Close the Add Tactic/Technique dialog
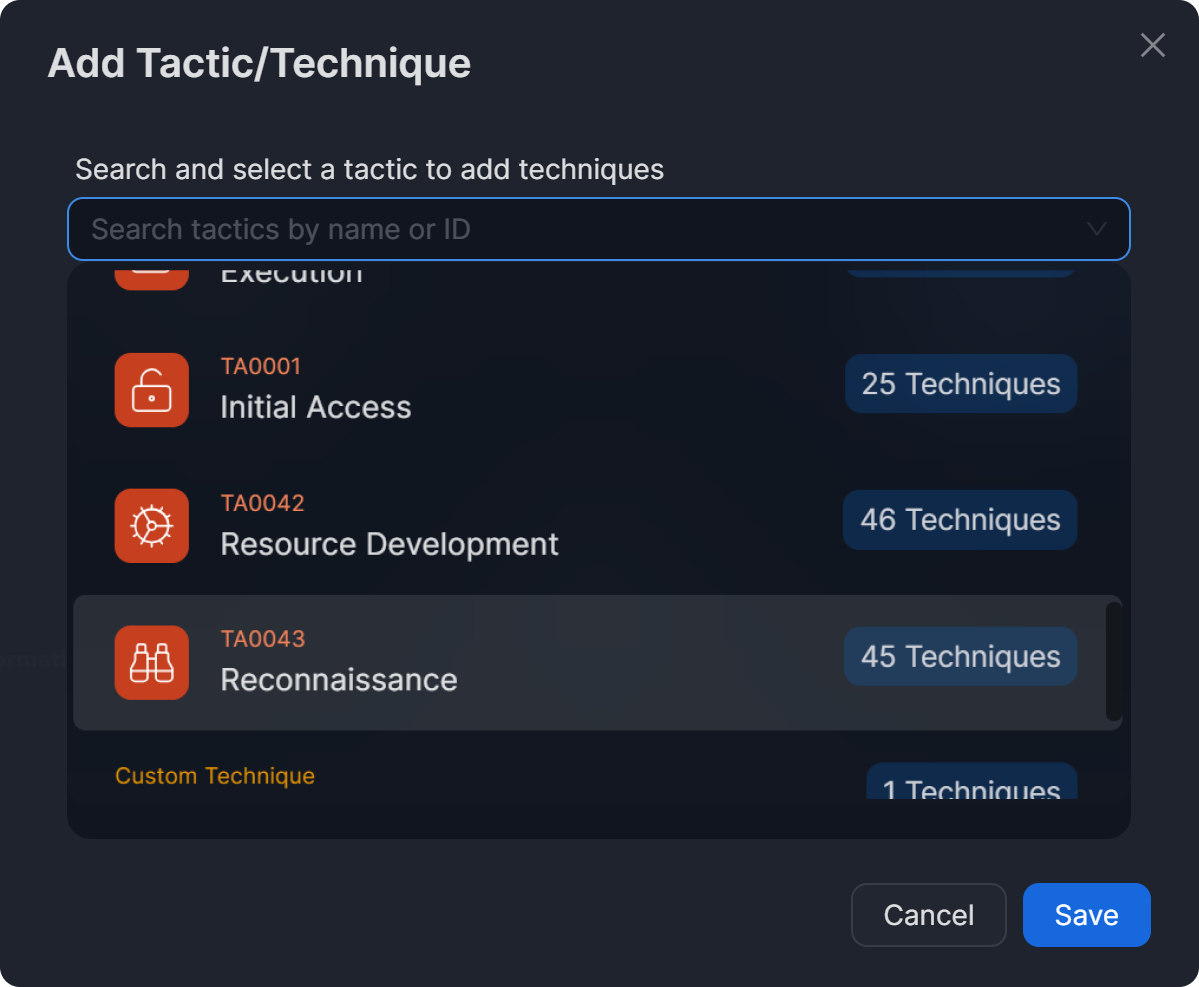 coord(1153,45)
